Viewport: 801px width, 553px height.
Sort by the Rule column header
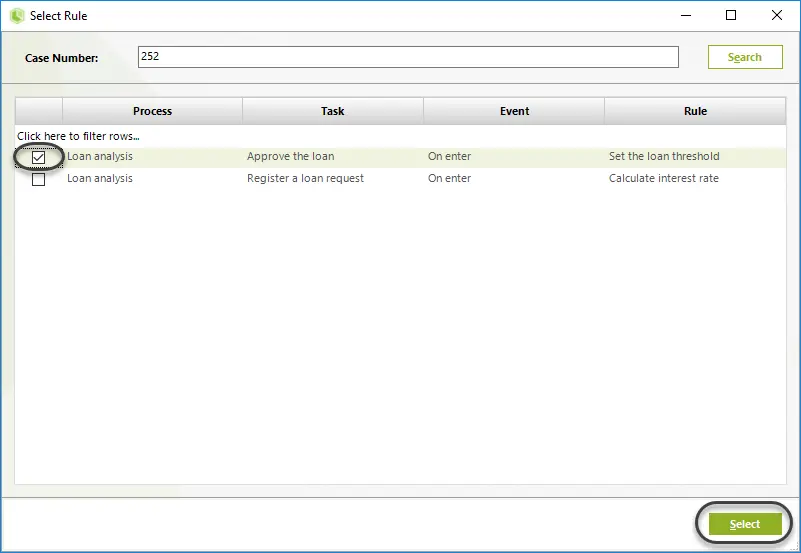click(x=695, y=111)
